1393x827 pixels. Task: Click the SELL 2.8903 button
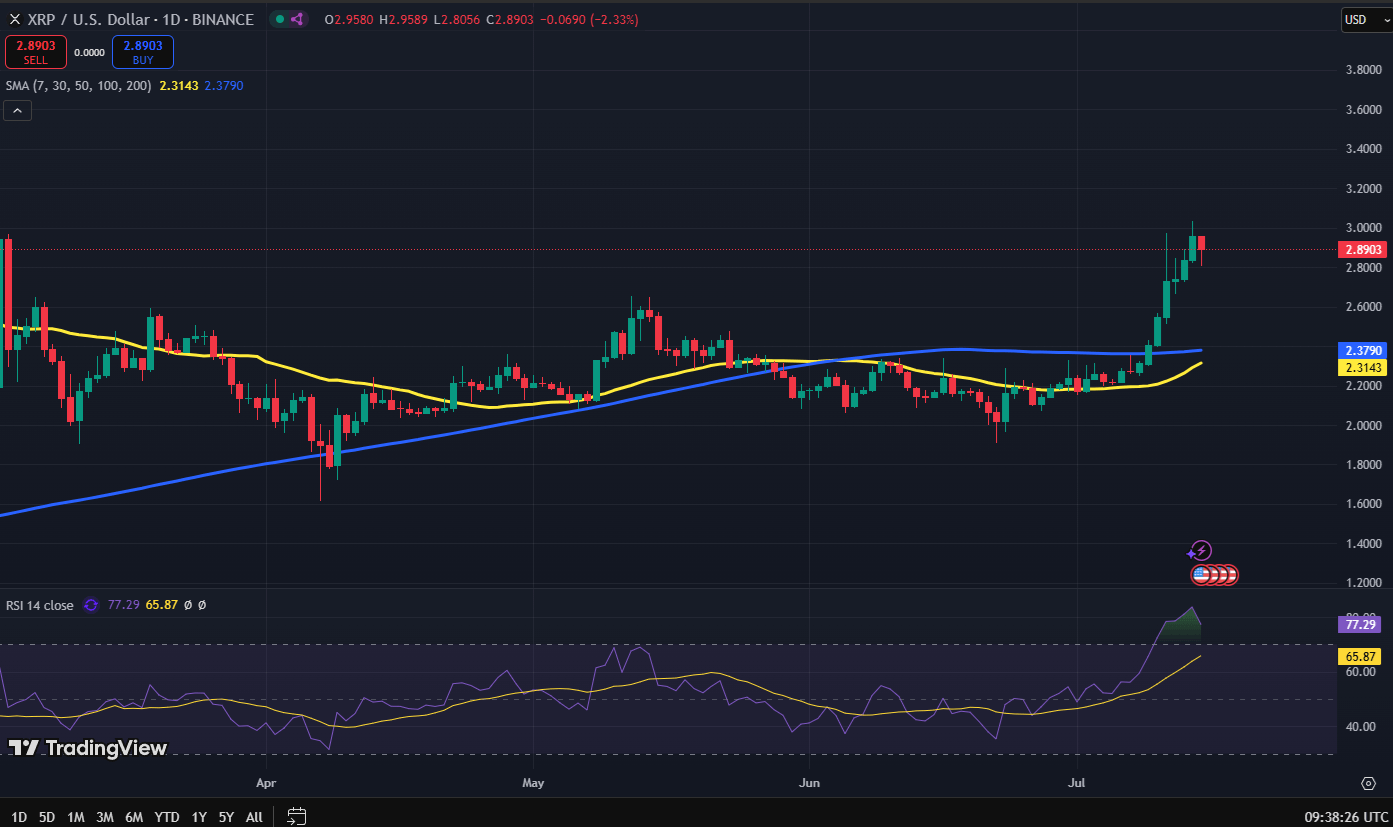pyautogui.click(x=36, y=52)
